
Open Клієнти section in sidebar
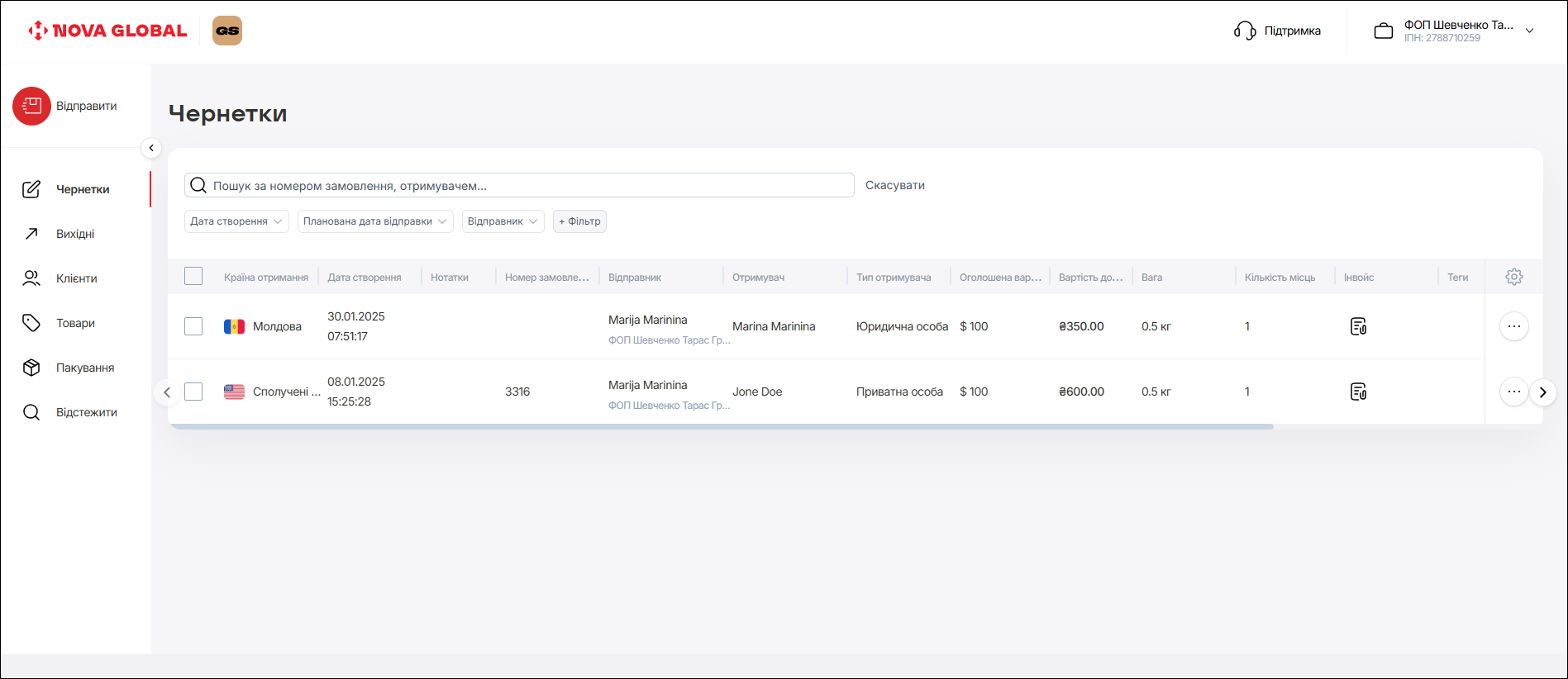[76, 278]
